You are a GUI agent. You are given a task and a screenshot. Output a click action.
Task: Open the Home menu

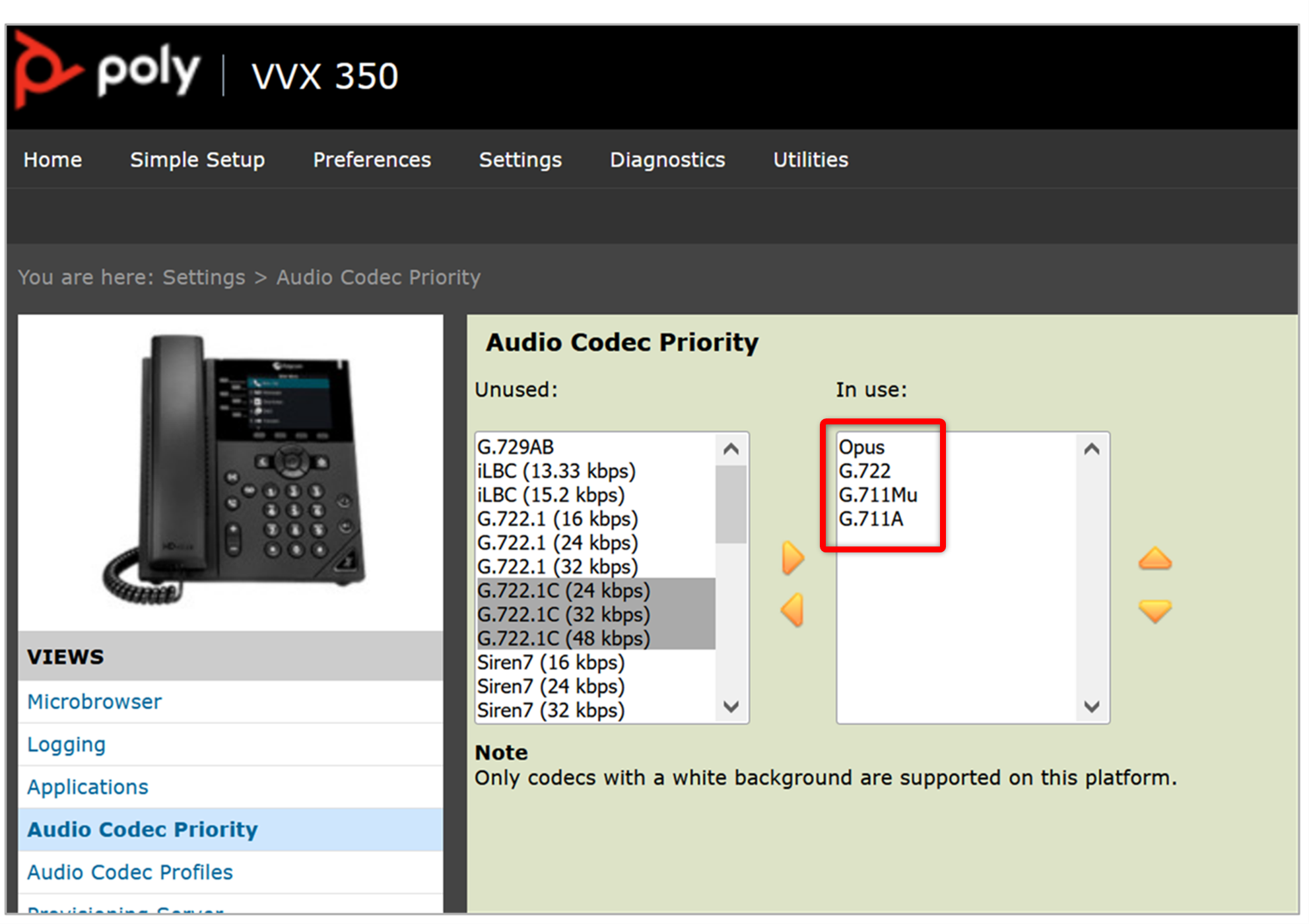pos(53,160)
